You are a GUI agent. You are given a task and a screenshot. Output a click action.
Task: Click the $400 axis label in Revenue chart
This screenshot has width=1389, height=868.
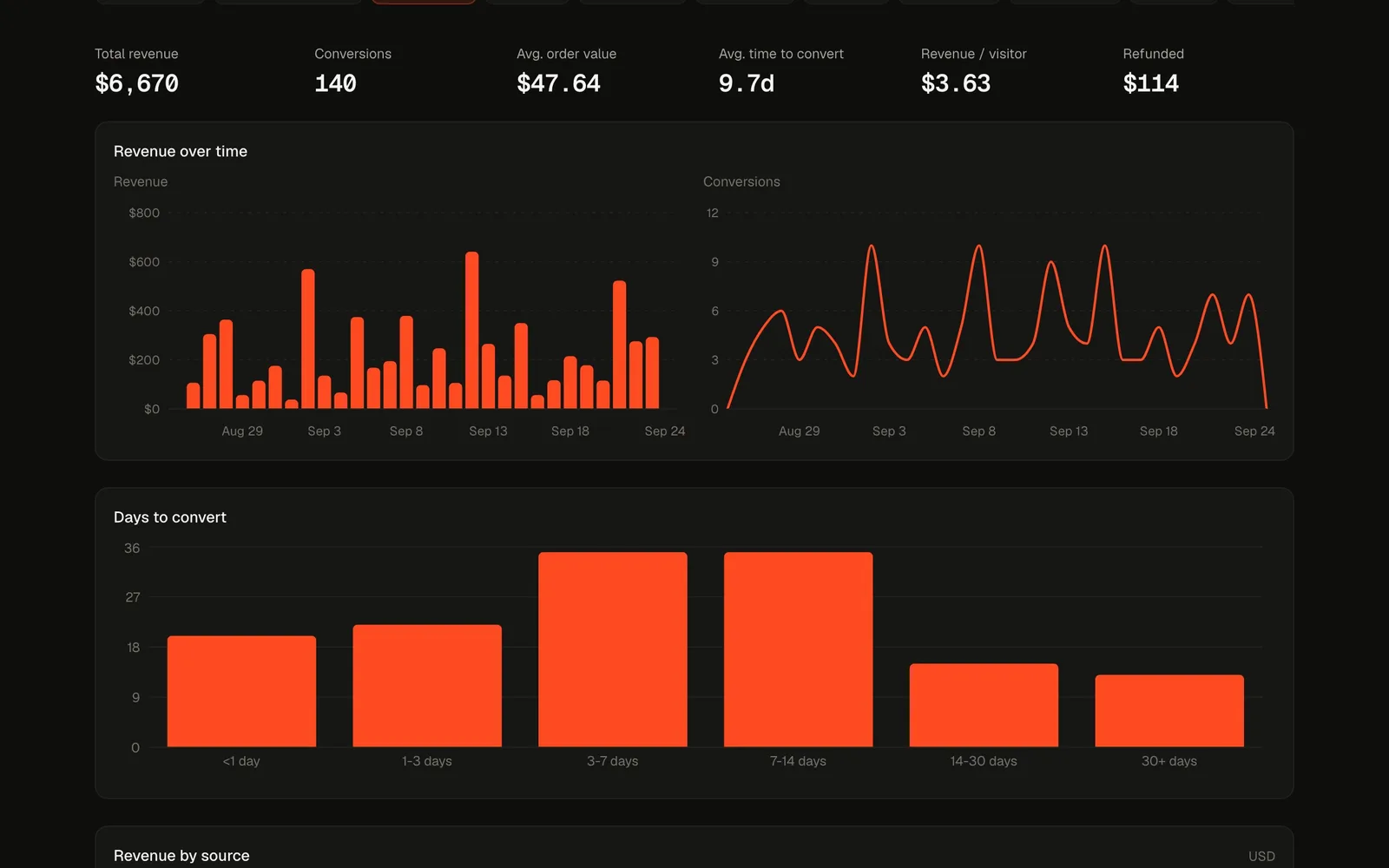coord(144,311)
